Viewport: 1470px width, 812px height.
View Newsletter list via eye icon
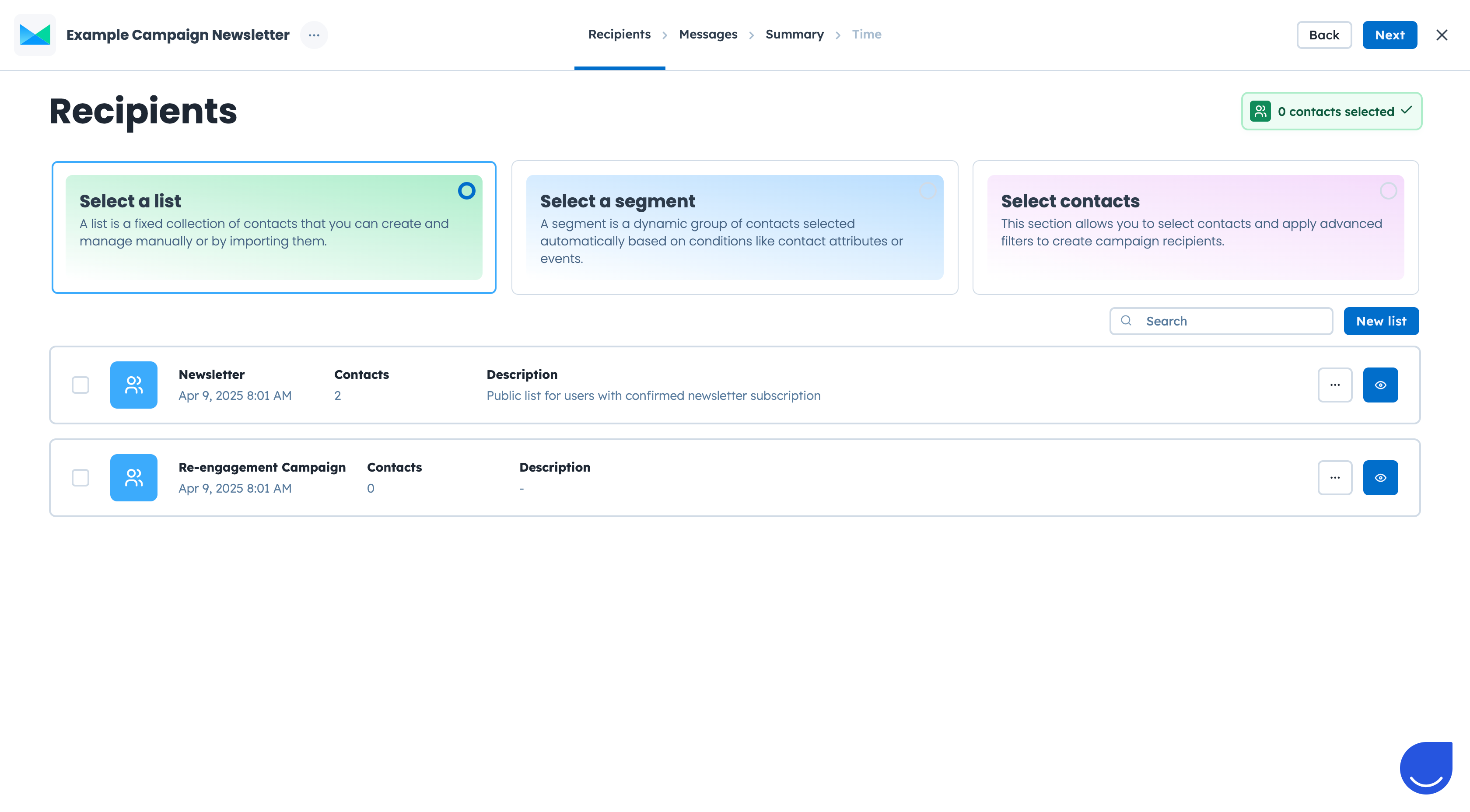tap(1380, 385)
